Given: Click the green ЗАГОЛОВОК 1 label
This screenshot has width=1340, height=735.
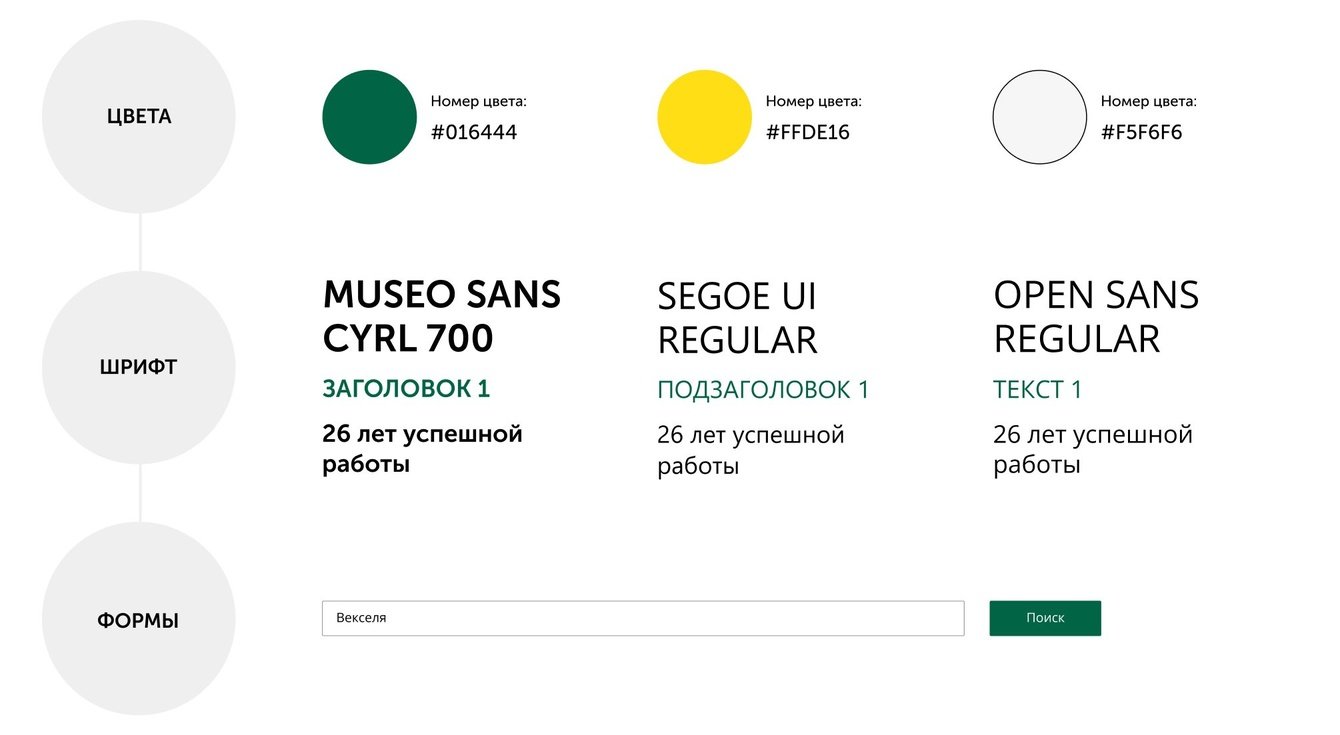Looking at the screenshot, I should tap(406, 389).
